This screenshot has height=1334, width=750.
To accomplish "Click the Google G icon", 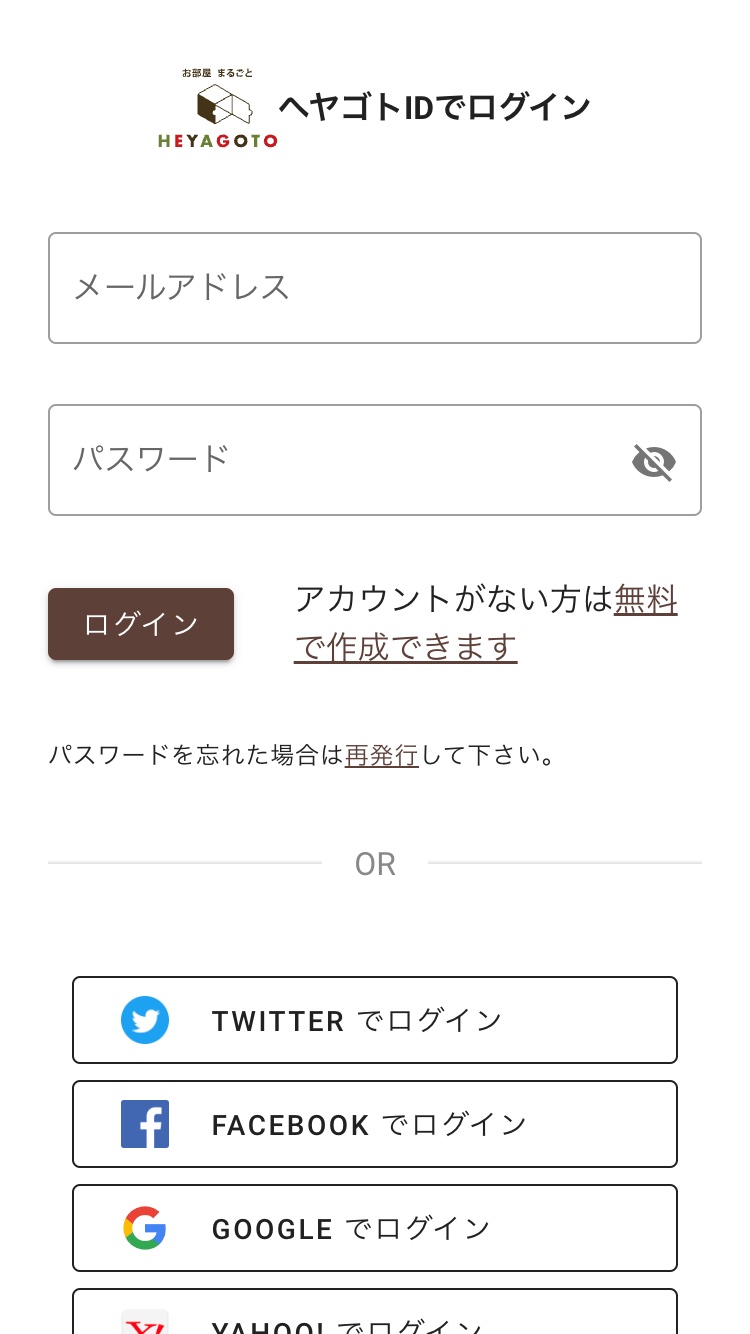I will coord(145,1228).
